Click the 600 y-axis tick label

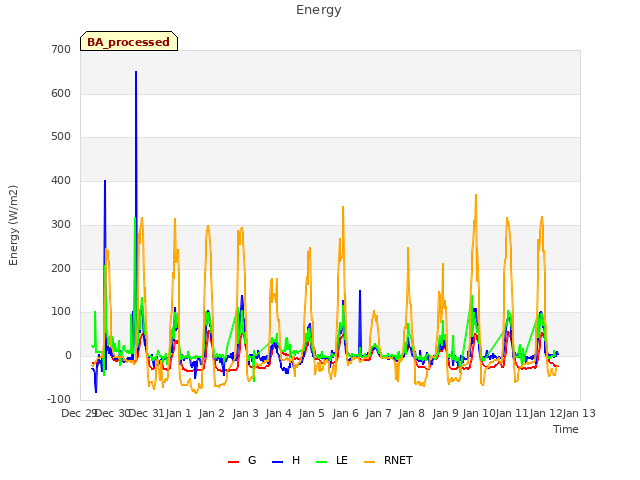coord(61,93)
